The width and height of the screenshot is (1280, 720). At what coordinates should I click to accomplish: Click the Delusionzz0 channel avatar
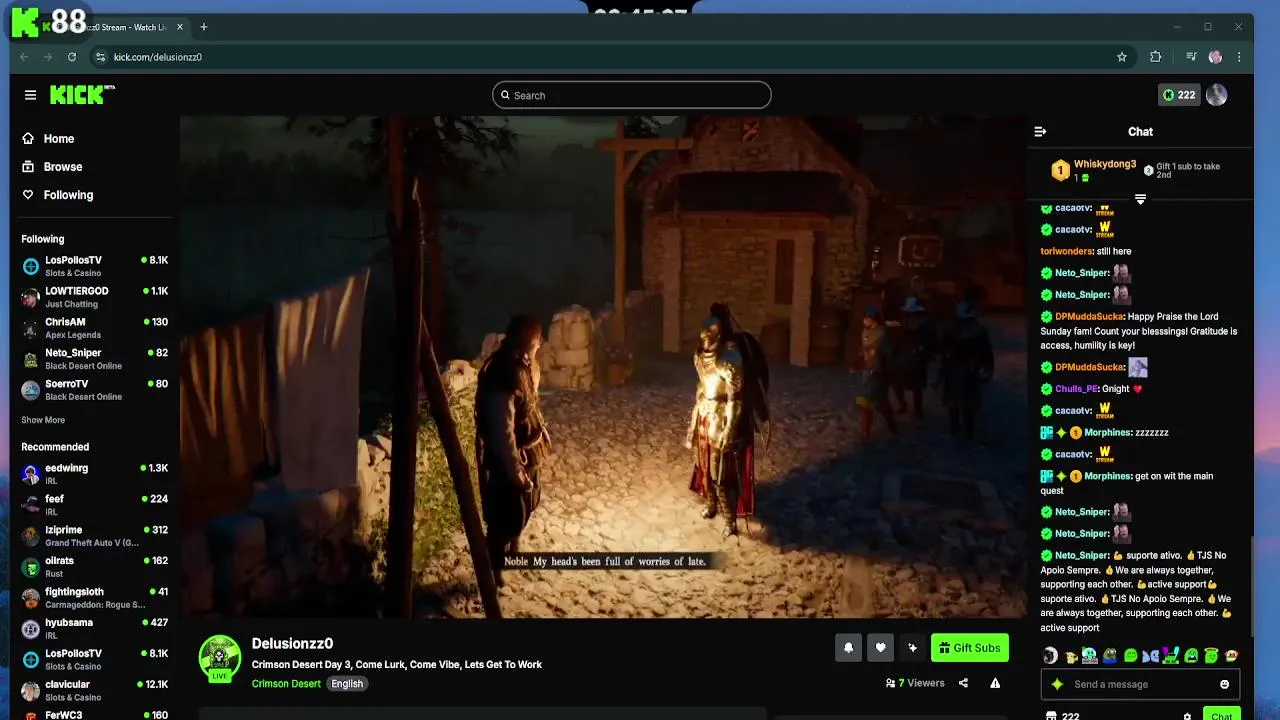click(220, 657)
